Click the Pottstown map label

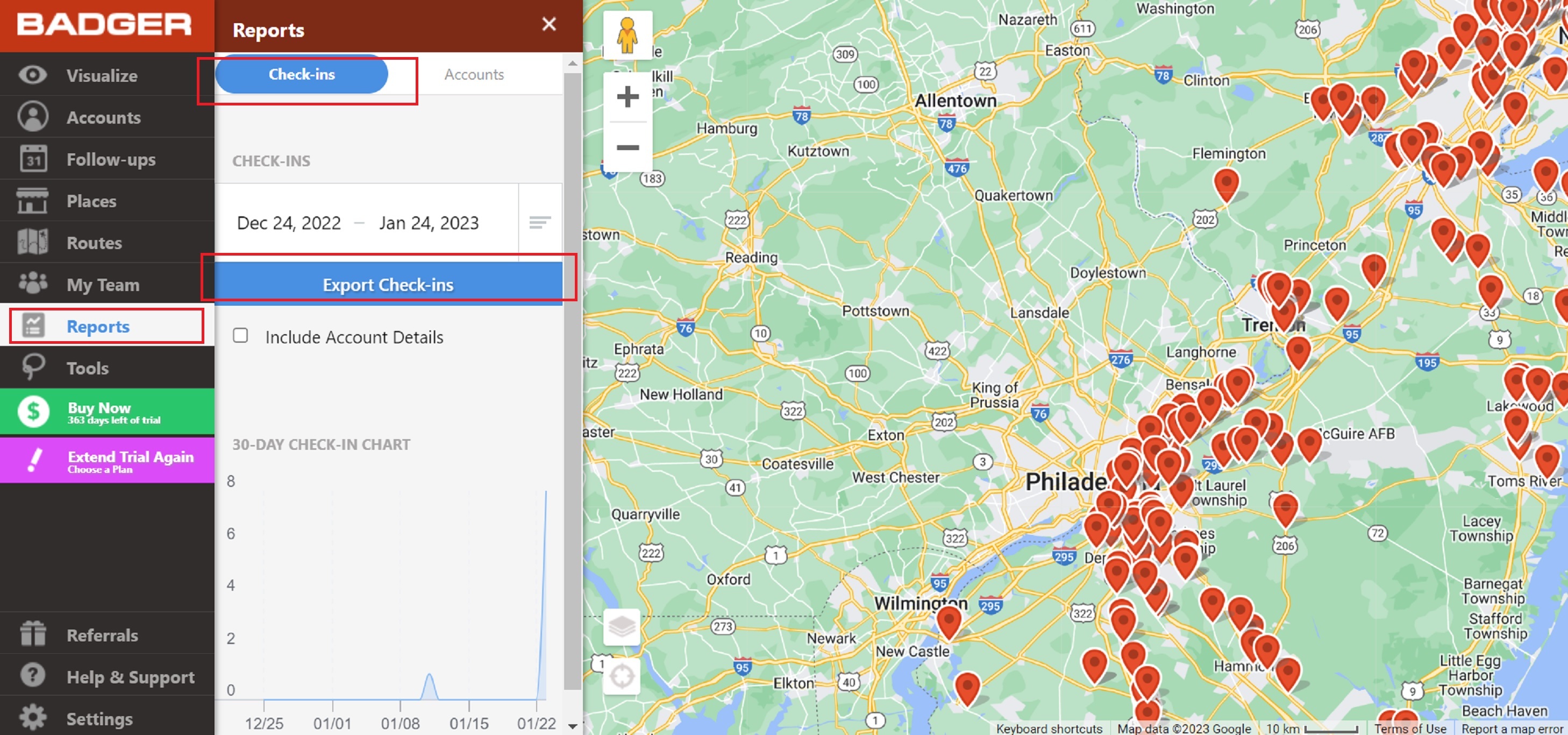(875, 310)
